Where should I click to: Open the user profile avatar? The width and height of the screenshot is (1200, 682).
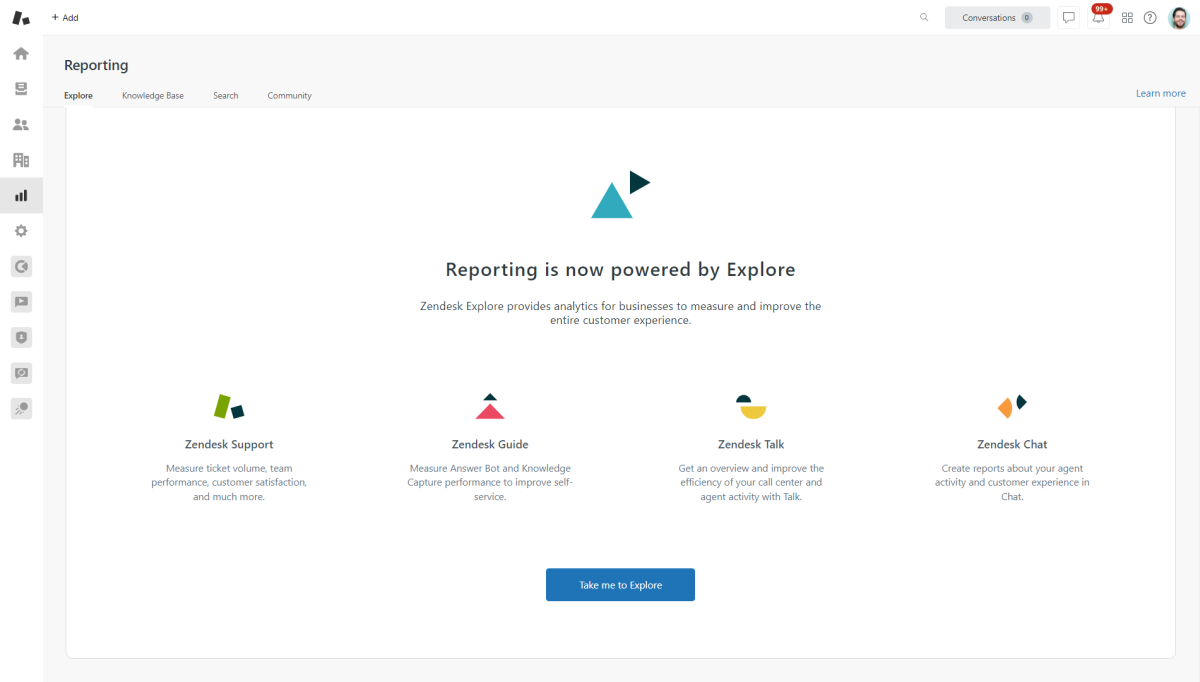1179,18
